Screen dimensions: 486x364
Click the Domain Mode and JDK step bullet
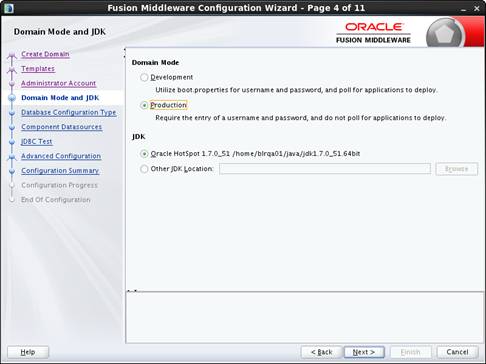12,98
